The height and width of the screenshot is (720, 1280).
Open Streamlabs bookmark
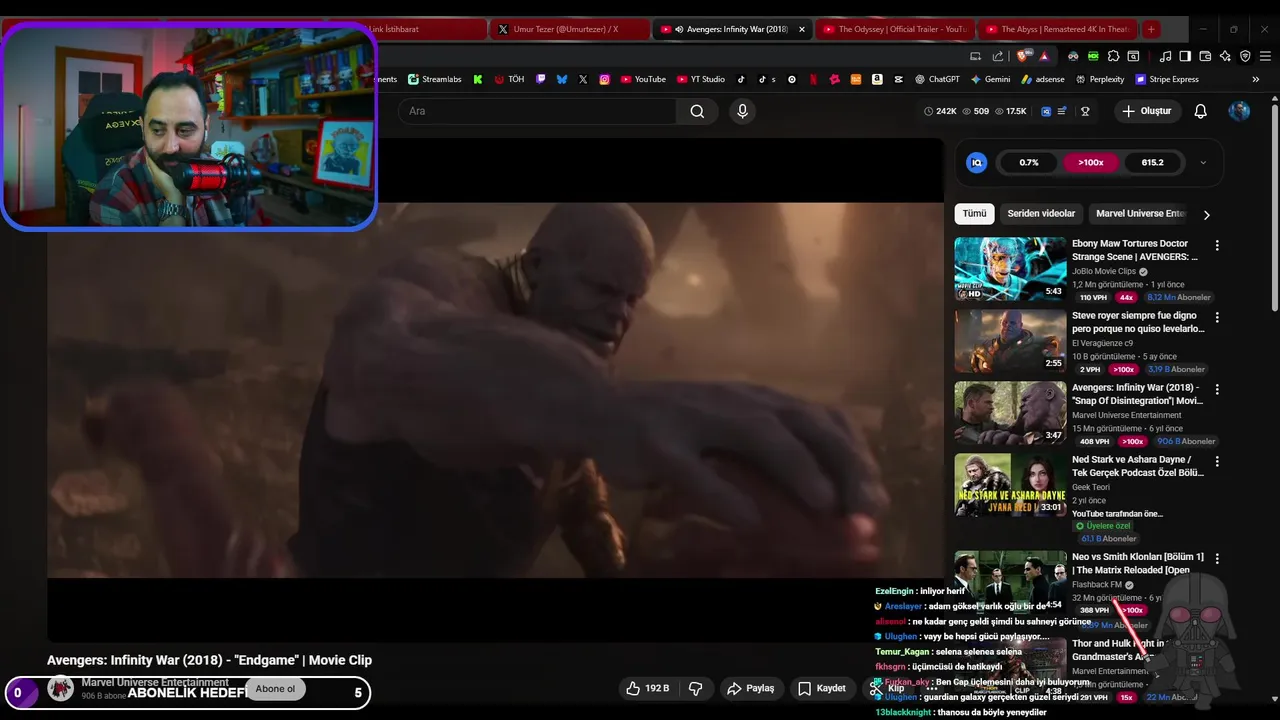click(x=435, y=79)
